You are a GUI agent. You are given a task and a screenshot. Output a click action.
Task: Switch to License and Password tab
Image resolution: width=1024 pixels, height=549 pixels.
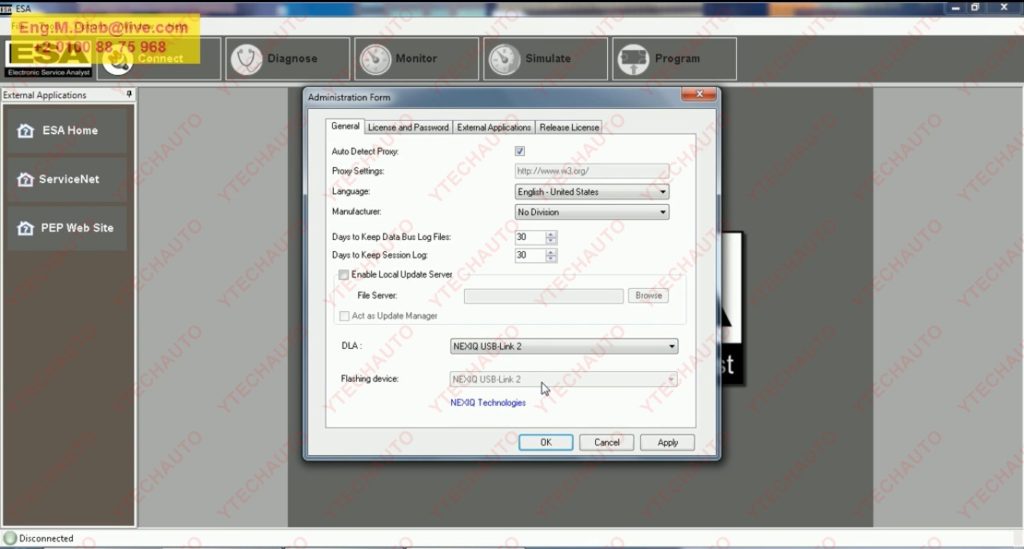point(408,128)
